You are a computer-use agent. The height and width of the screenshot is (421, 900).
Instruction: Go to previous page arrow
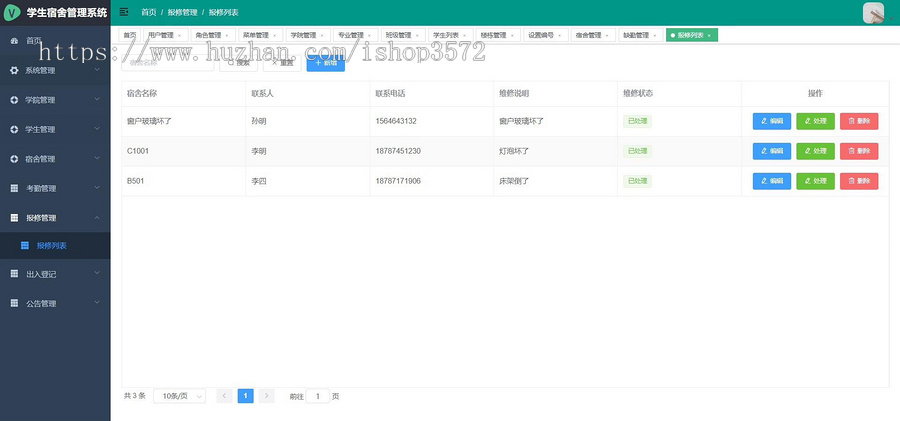224,396
